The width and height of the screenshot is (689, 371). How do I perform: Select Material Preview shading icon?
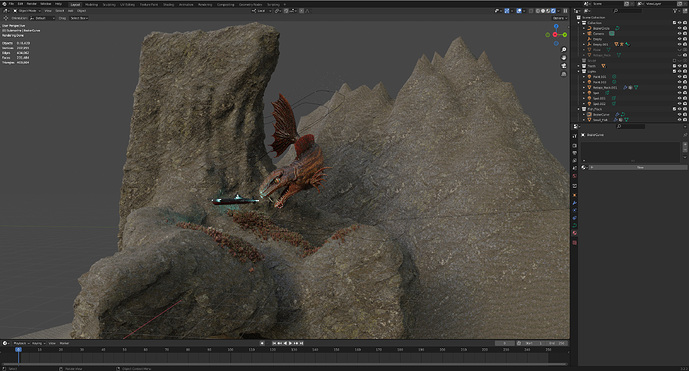click(x=548, y=11)
